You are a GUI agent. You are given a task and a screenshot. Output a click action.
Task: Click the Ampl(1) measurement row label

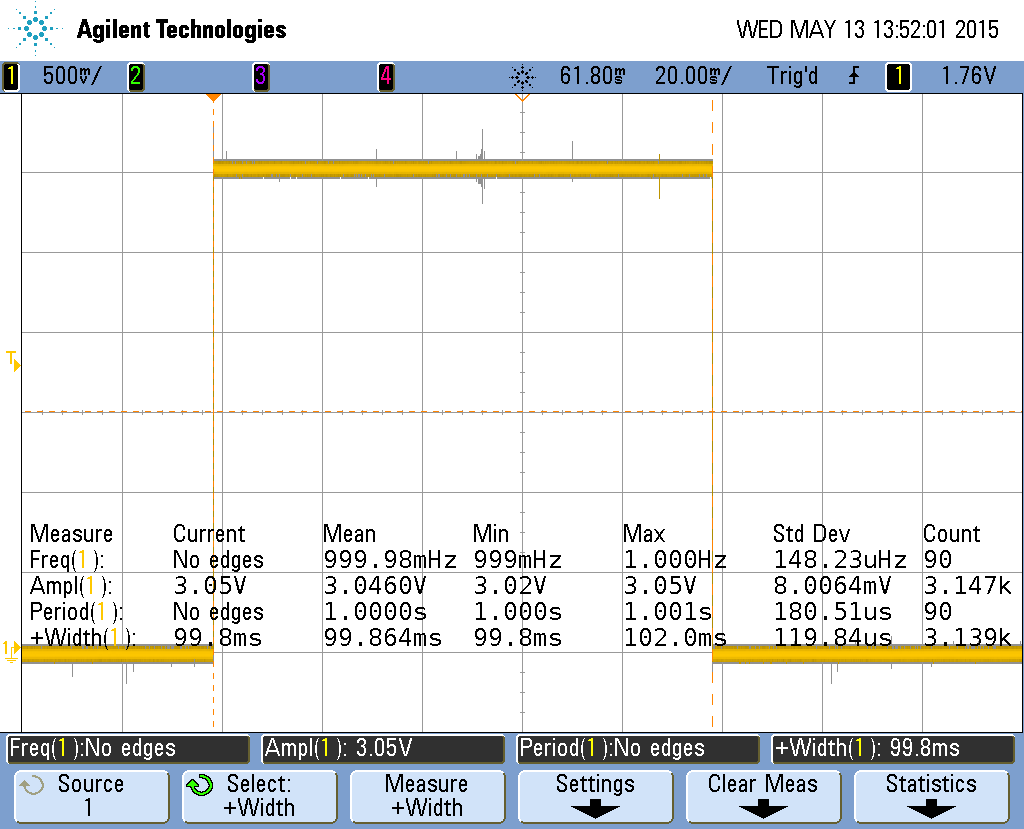[x=71, y=586]
